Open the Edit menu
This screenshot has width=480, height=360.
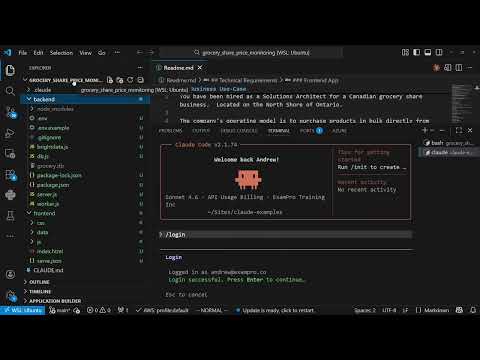coord(38,53)
